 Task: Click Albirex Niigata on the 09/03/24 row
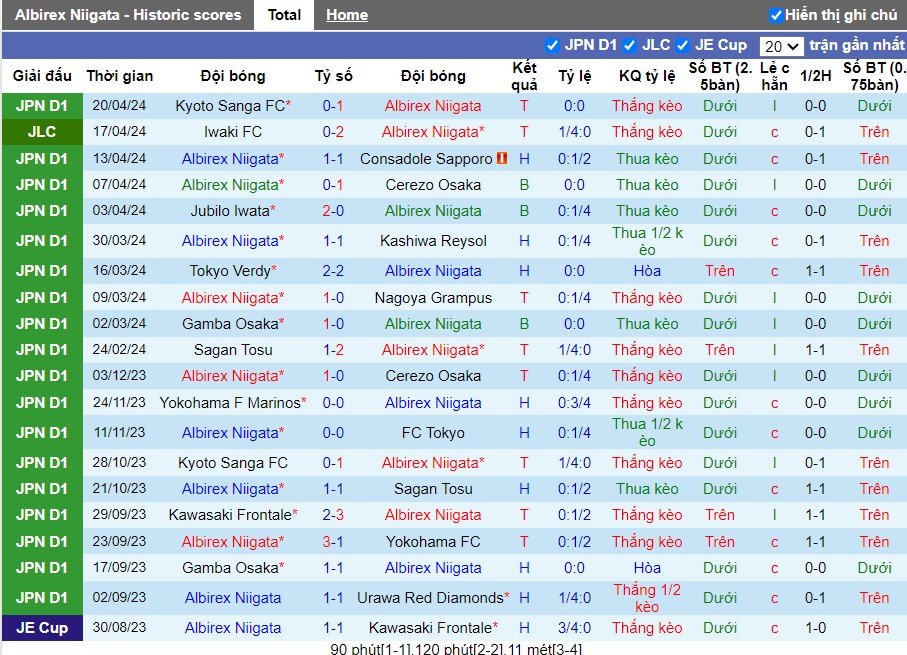click(x=230, y=297)
